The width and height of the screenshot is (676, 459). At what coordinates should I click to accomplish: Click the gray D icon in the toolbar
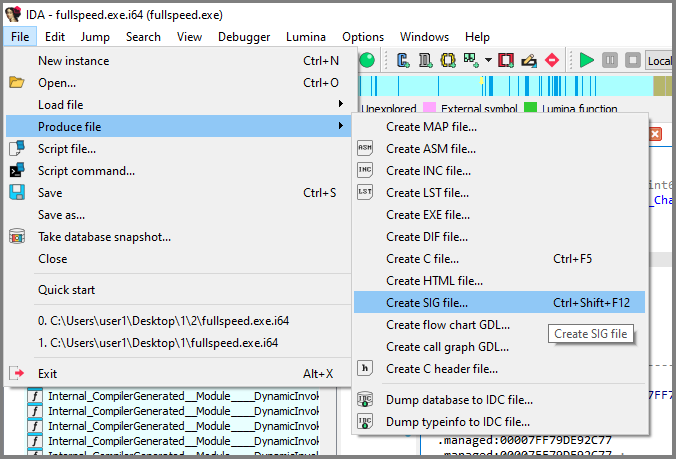click(x=426, y=60)
